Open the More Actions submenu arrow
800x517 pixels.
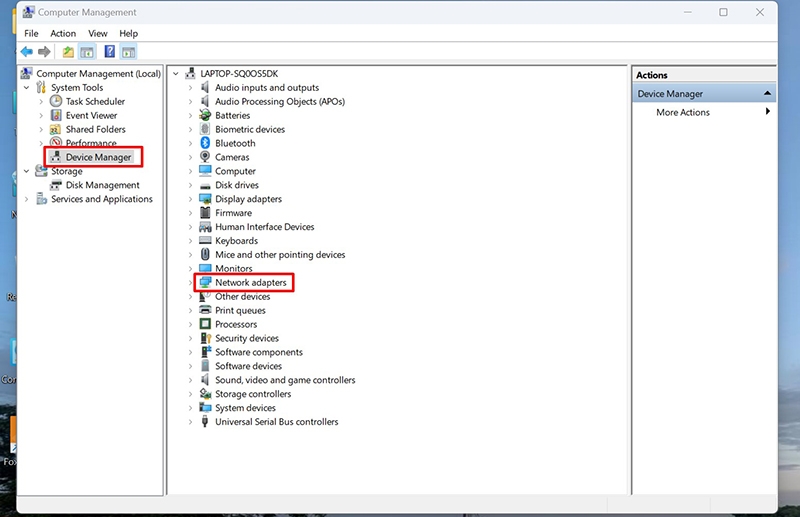(x=767, y=111)
